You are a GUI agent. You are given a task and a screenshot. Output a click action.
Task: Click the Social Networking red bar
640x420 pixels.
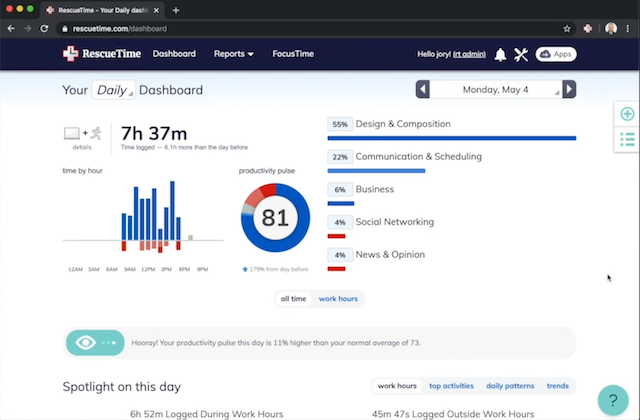point(337,236)
